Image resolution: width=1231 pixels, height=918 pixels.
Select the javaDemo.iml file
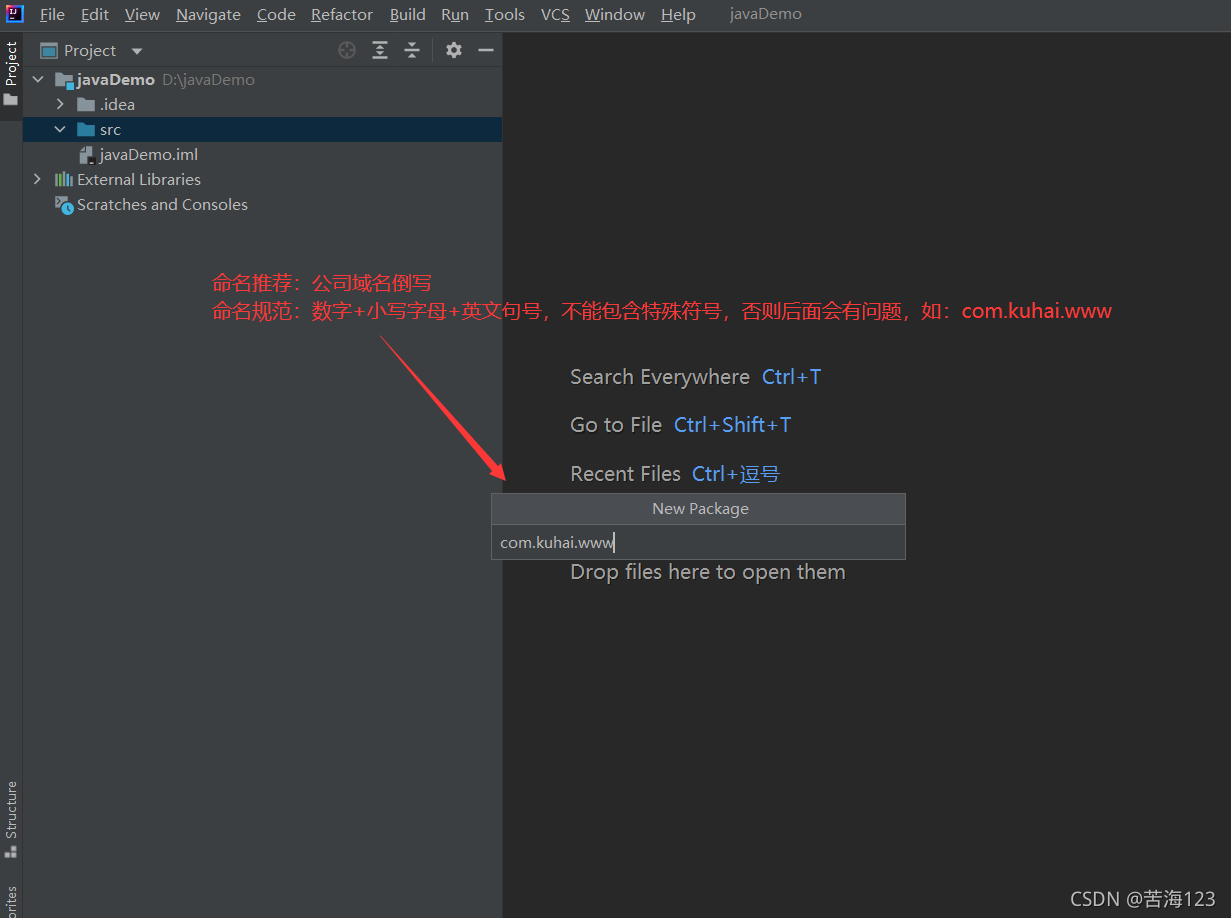pos(149,154)
